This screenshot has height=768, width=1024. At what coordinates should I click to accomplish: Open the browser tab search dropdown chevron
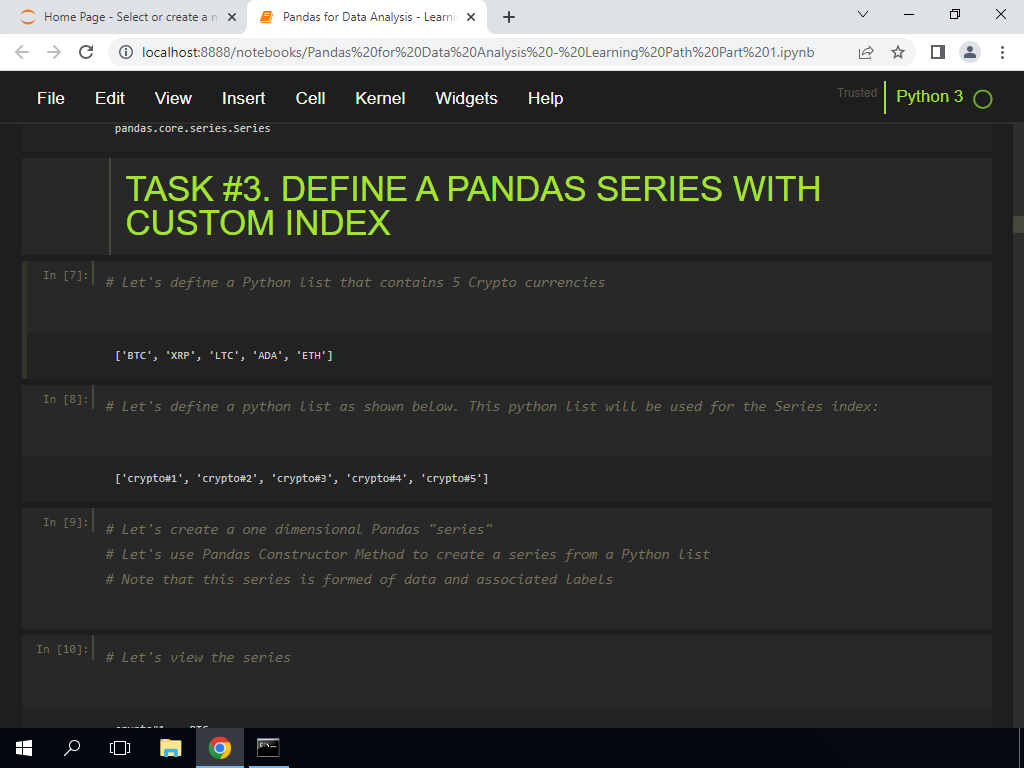click(x=864, y=16)
